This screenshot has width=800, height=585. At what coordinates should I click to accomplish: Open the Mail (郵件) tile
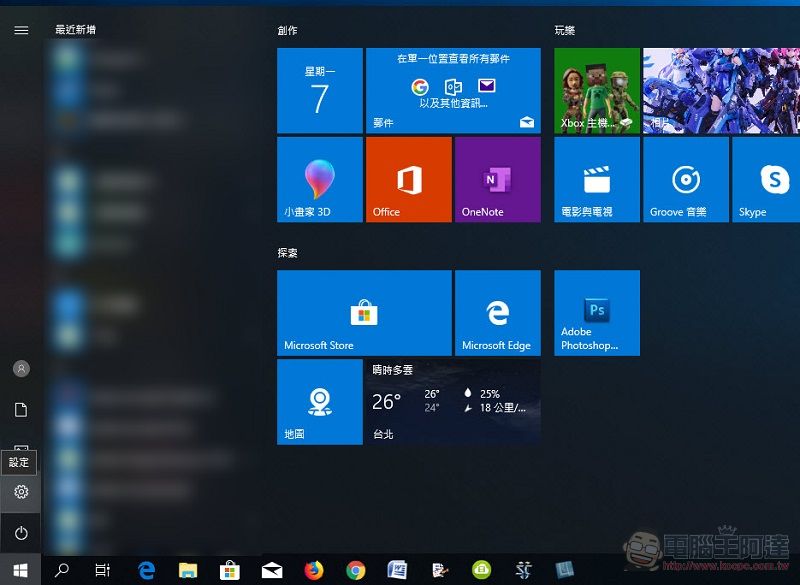(452, 91)
